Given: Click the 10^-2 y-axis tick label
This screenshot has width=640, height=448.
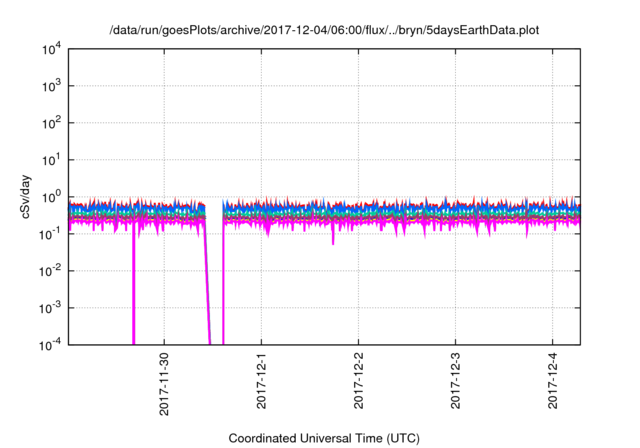Looking at the screenshot, I should [51, 271].
